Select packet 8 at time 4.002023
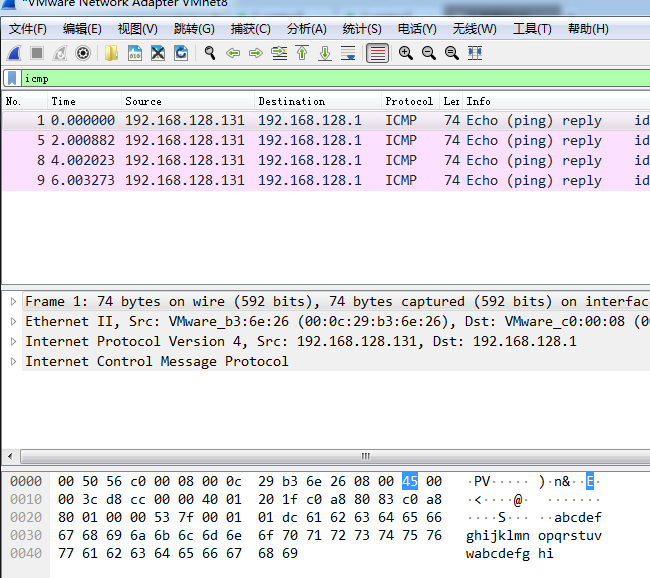The width and height of the screenshot is (650, 578). 326,160
